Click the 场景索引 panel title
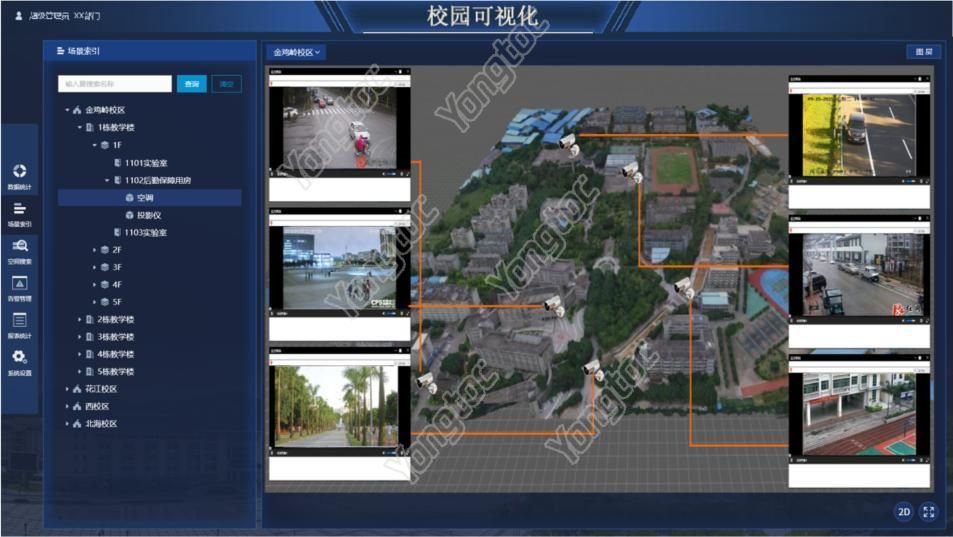The width and height of the screenshot is (953, 537). tap(84, 51)
